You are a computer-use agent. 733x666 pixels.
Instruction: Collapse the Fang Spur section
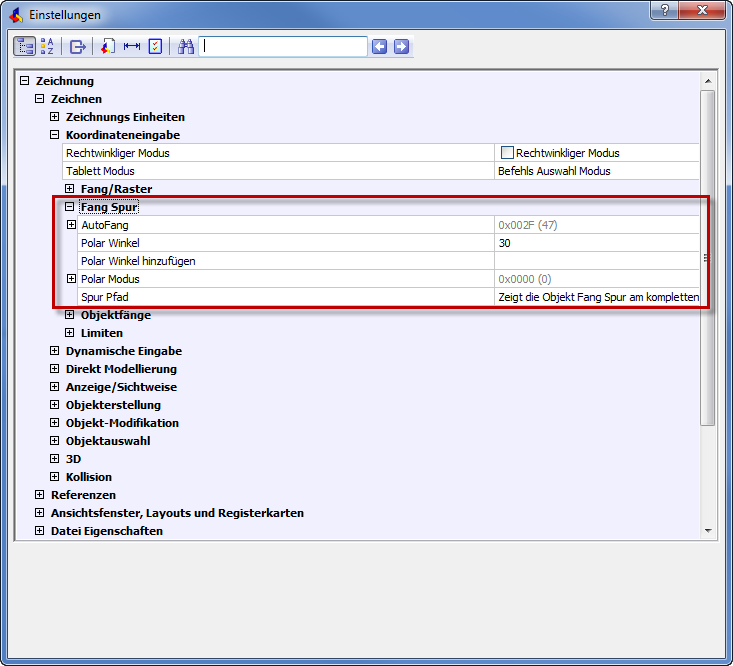(70, 207)
